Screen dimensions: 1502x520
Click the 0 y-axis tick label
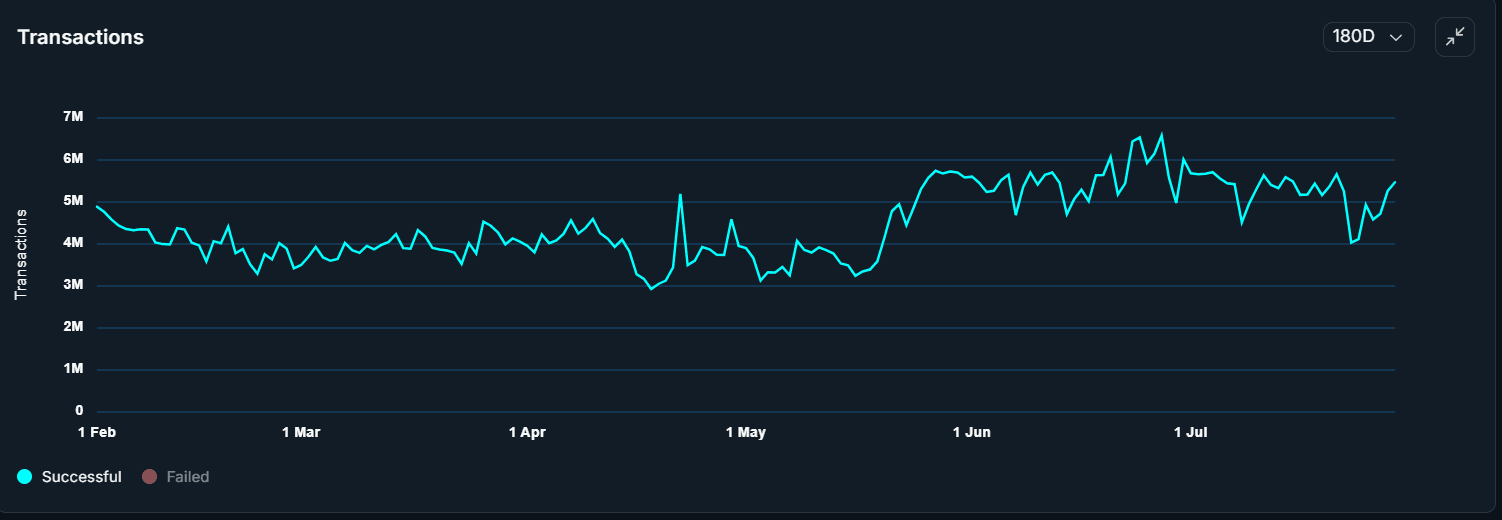(78, 411)
